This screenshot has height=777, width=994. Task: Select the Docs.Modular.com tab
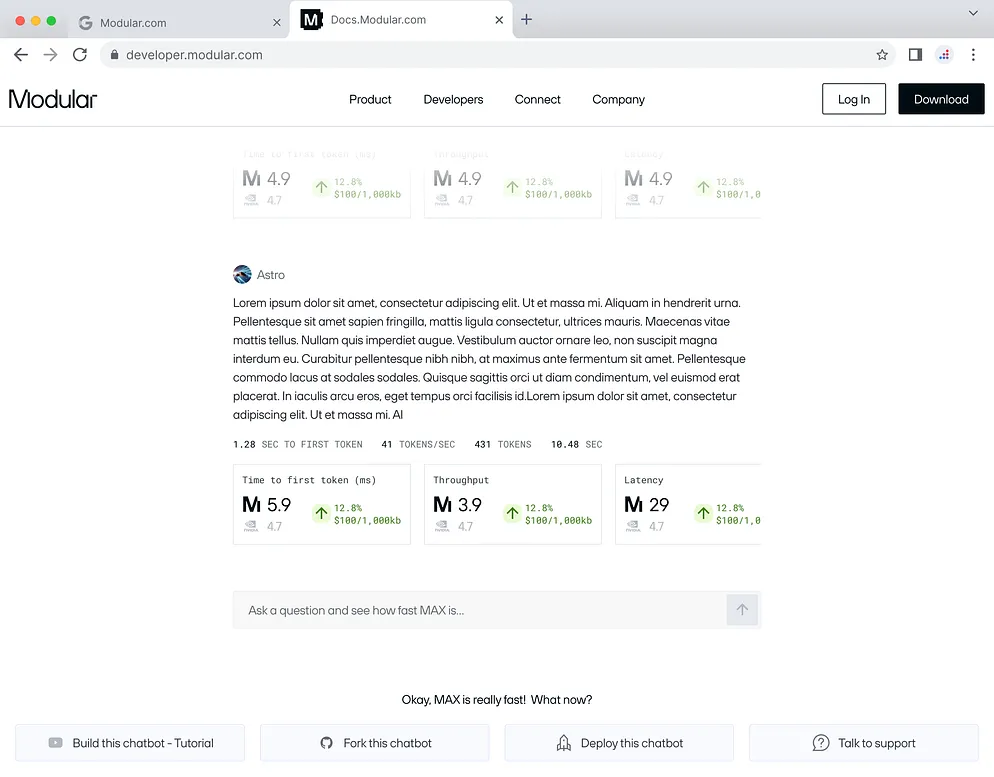pyautogui.click(x=401, y=20)
